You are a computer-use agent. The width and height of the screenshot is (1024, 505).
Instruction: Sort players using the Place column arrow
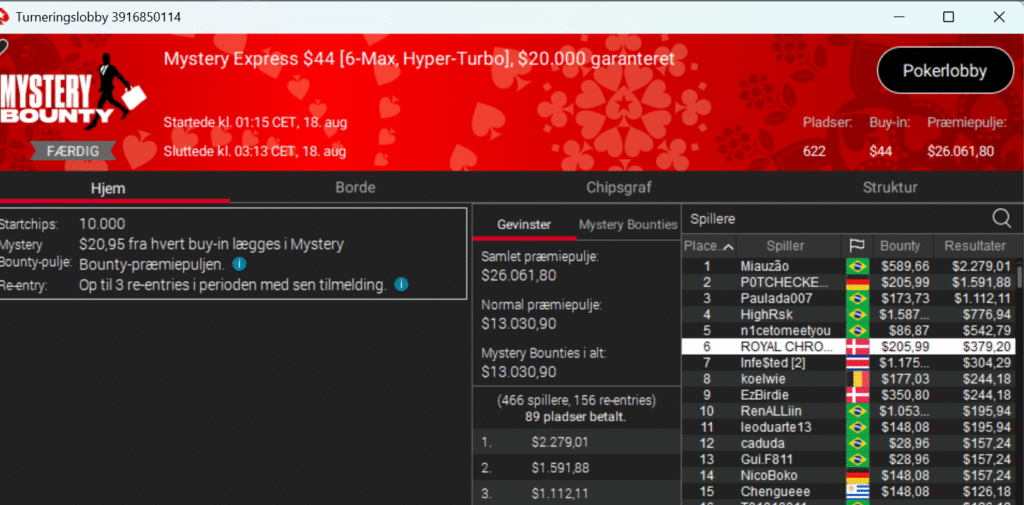point(727,247)
